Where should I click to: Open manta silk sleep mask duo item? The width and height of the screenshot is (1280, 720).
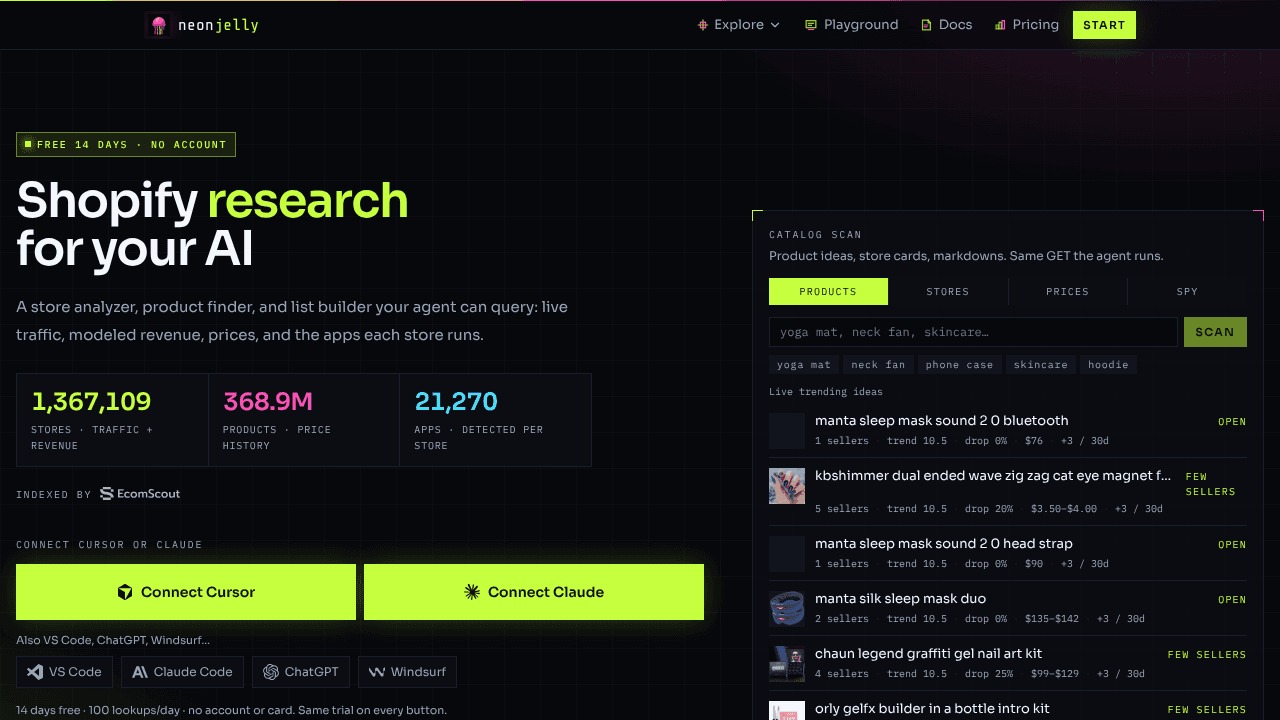(1008, 608)
